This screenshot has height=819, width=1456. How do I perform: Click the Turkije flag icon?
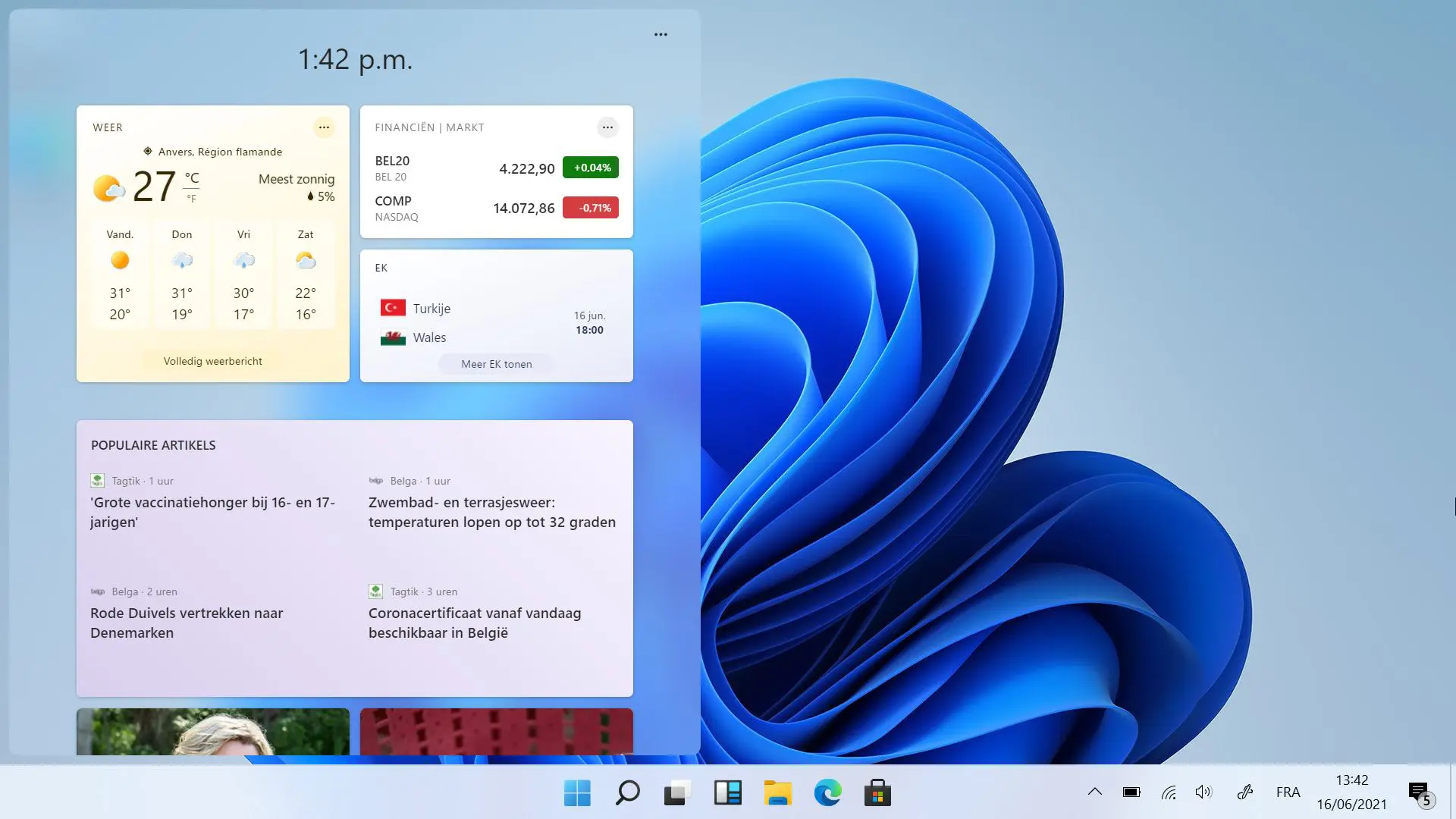(393, 308)
